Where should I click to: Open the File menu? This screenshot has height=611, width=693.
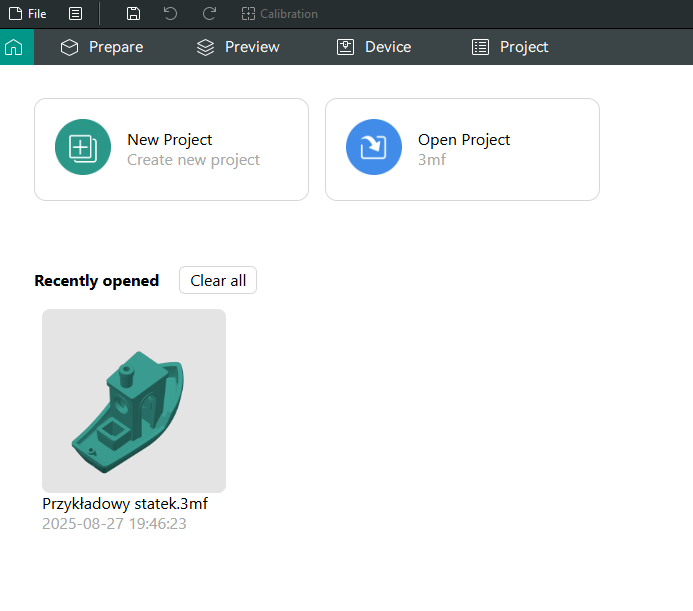(27, 14)
